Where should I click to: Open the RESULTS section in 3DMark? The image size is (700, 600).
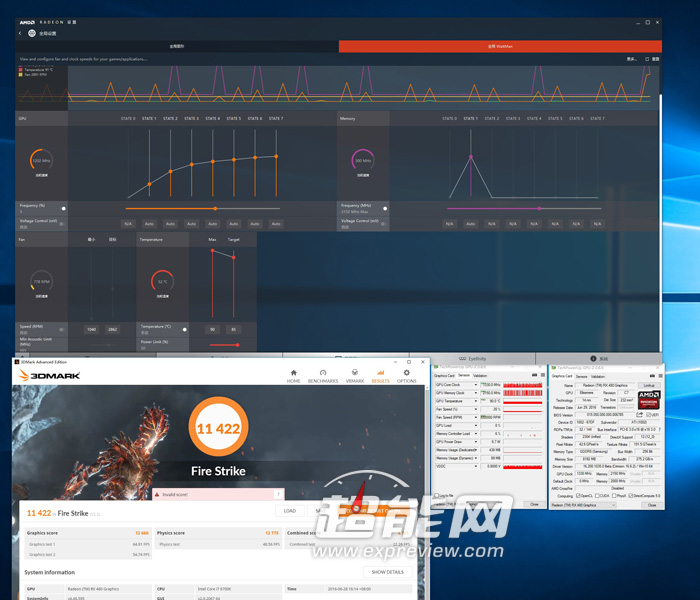(380, 376)
